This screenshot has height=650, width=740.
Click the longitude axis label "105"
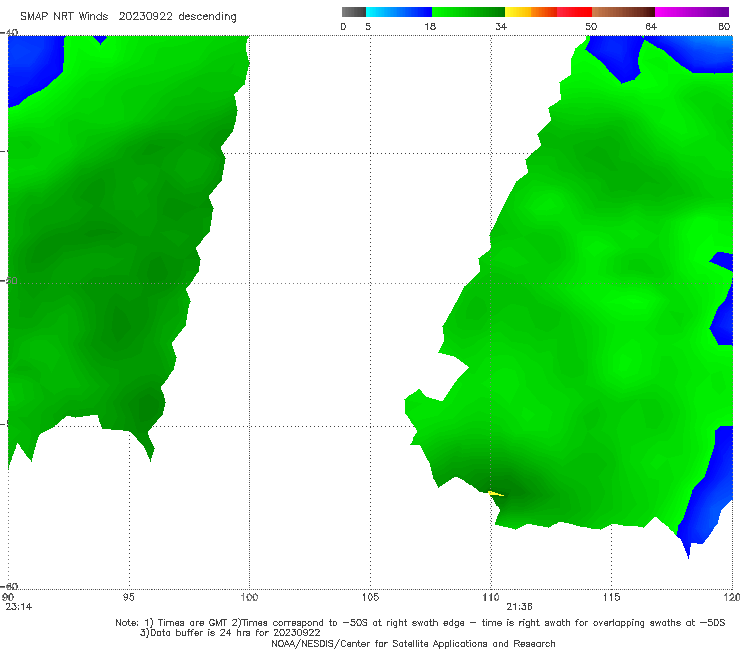(370, 597)
